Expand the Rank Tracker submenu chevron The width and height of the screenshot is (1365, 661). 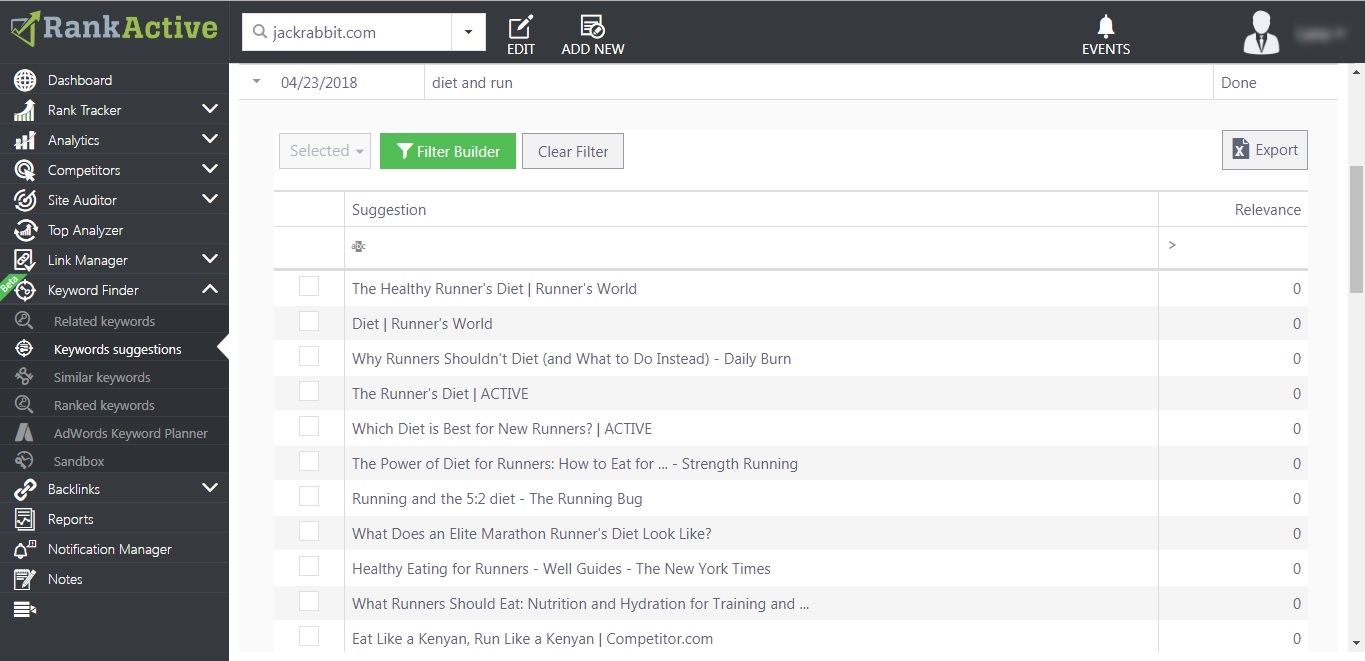click(x=210, y=109)
